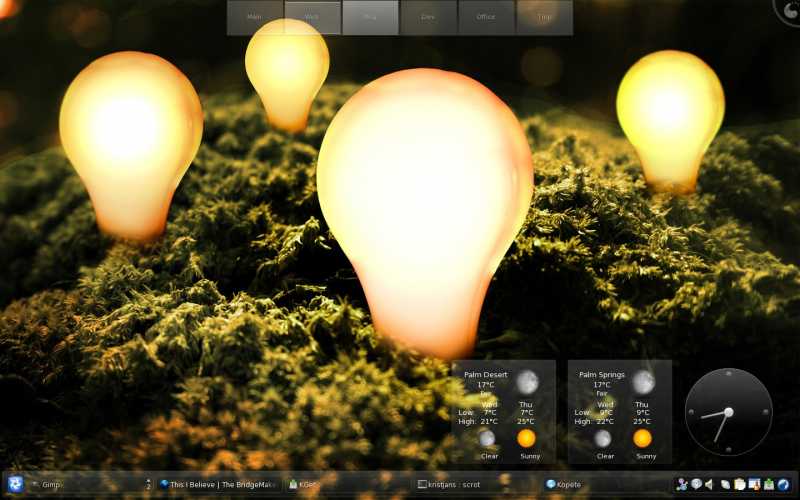The image size is (800, 500).
Task: Click the moon icon in Palm Springs widget
Action: [643, 382]
